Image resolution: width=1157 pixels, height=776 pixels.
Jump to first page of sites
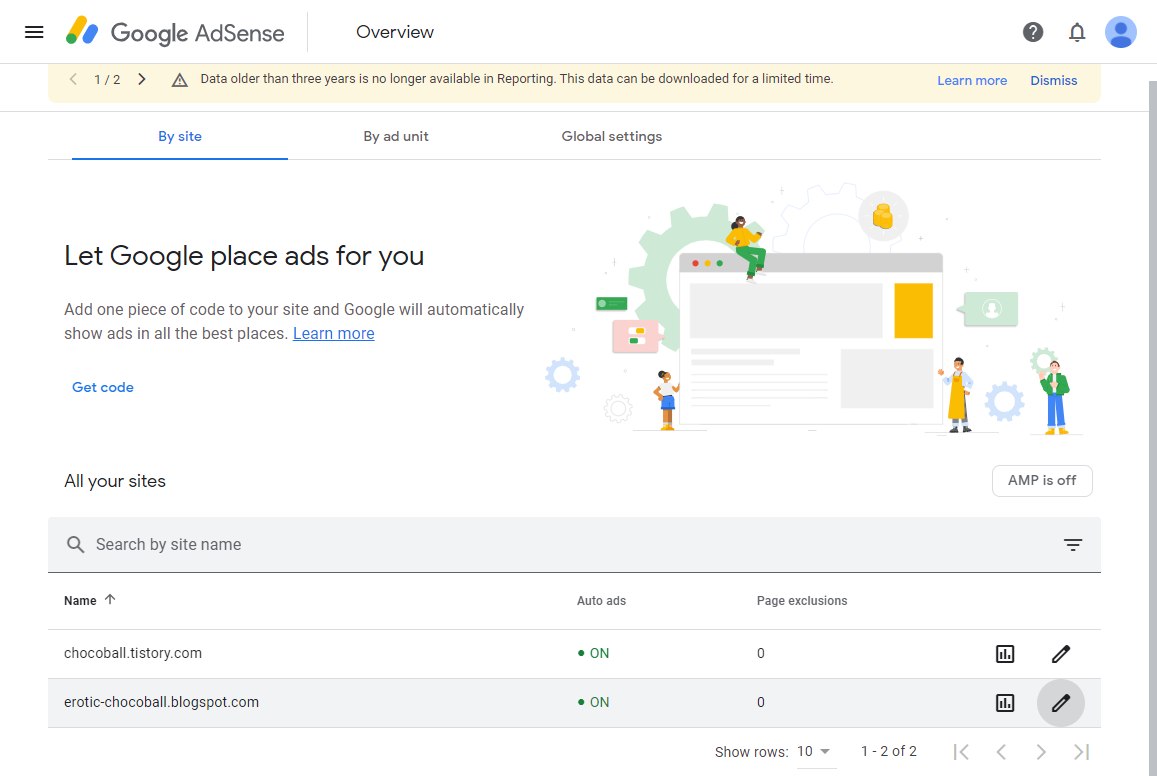point(961,752)
